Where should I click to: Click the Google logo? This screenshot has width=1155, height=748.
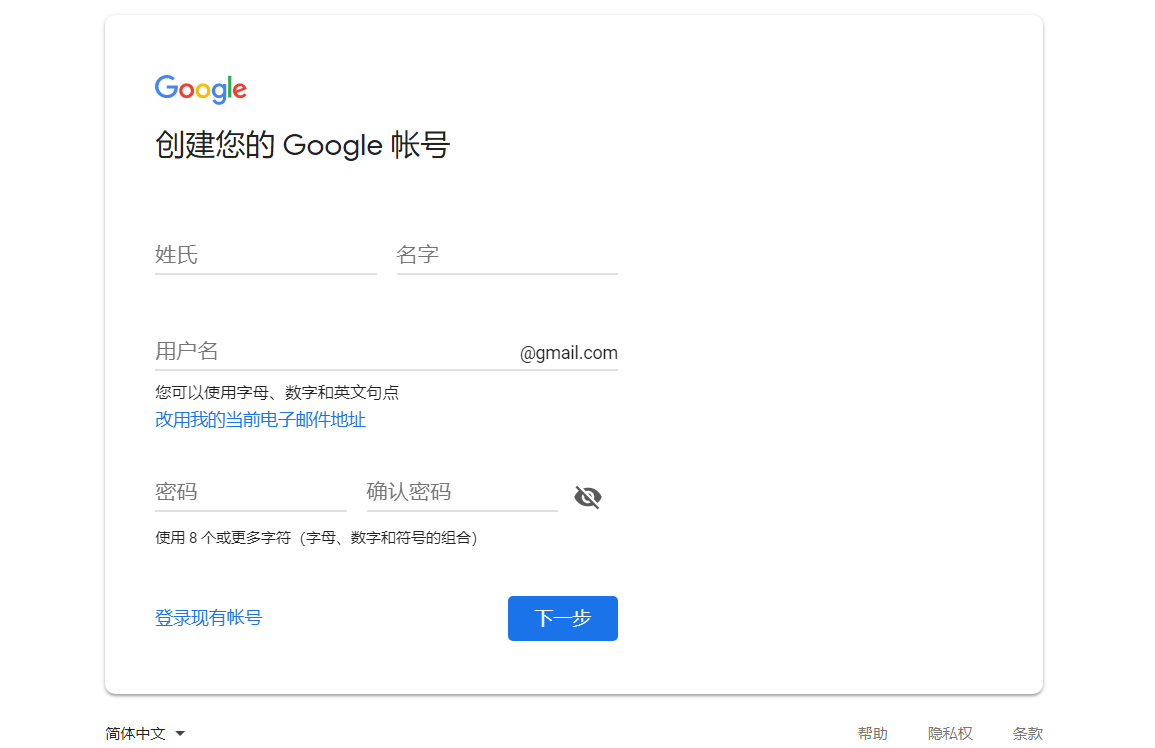click(x=200, y=88)
